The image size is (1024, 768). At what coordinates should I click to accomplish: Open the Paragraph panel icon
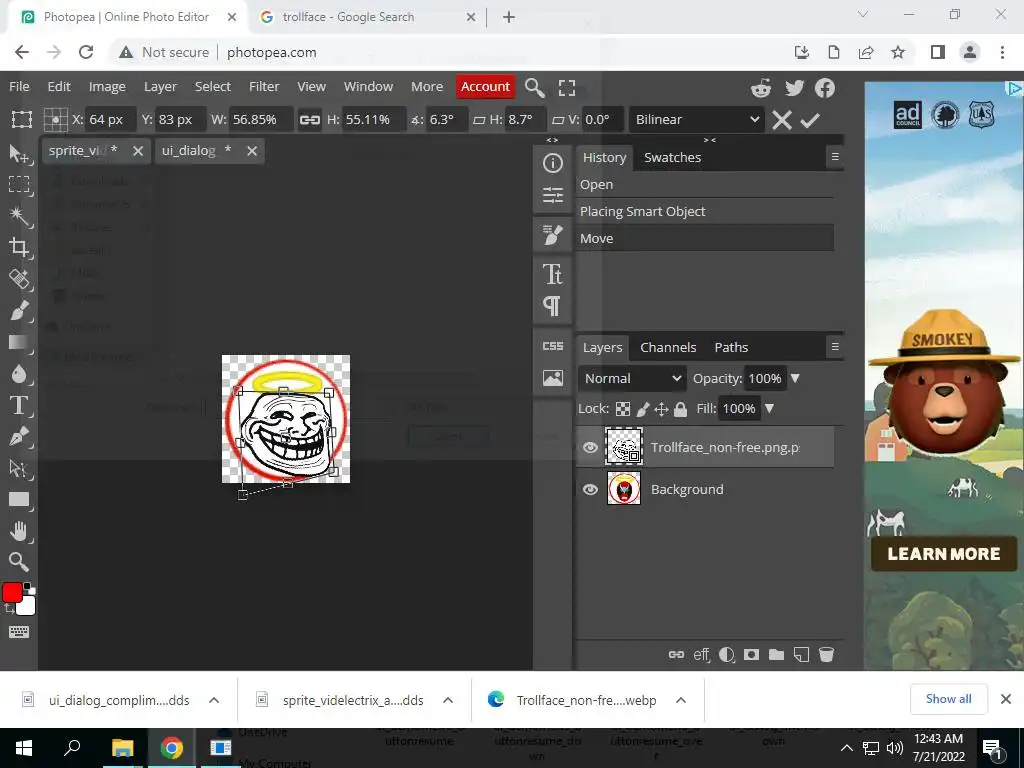[x=552, y=305]
